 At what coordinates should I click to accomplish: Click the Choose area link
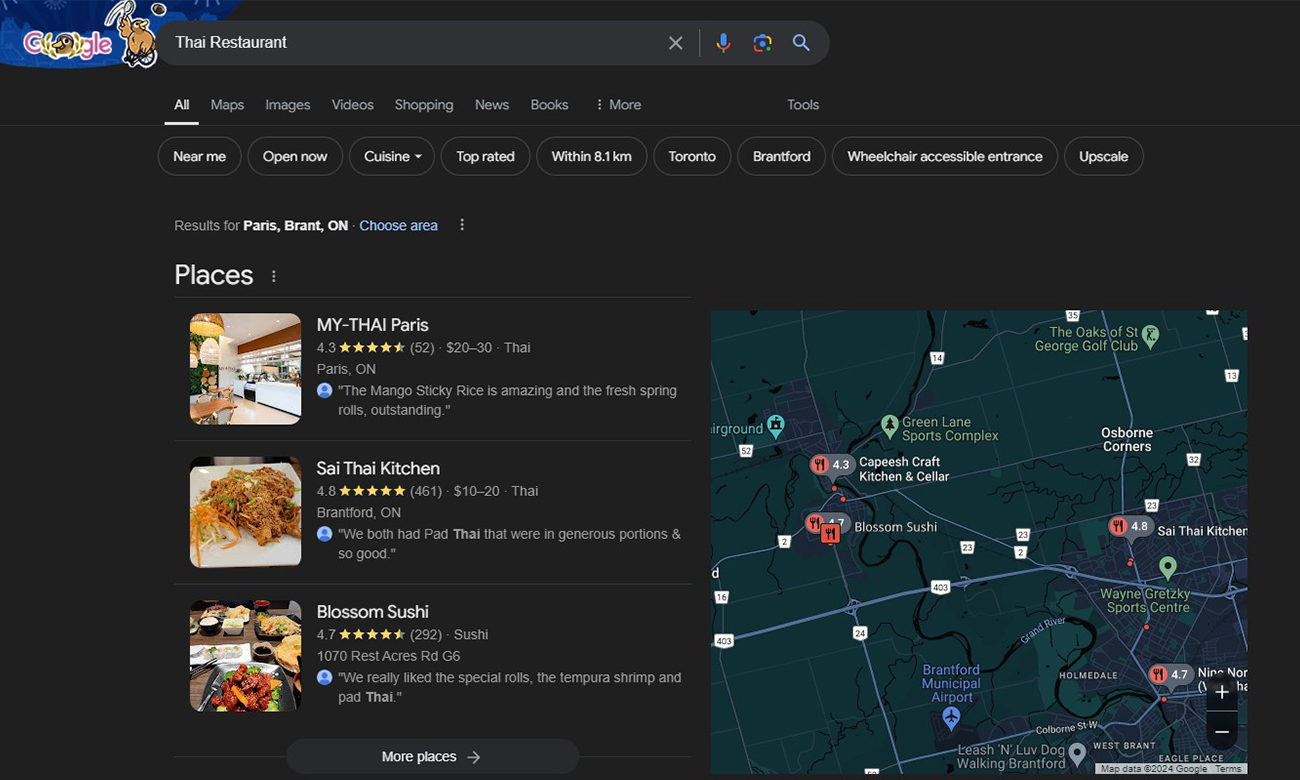[x=398, y=226]
